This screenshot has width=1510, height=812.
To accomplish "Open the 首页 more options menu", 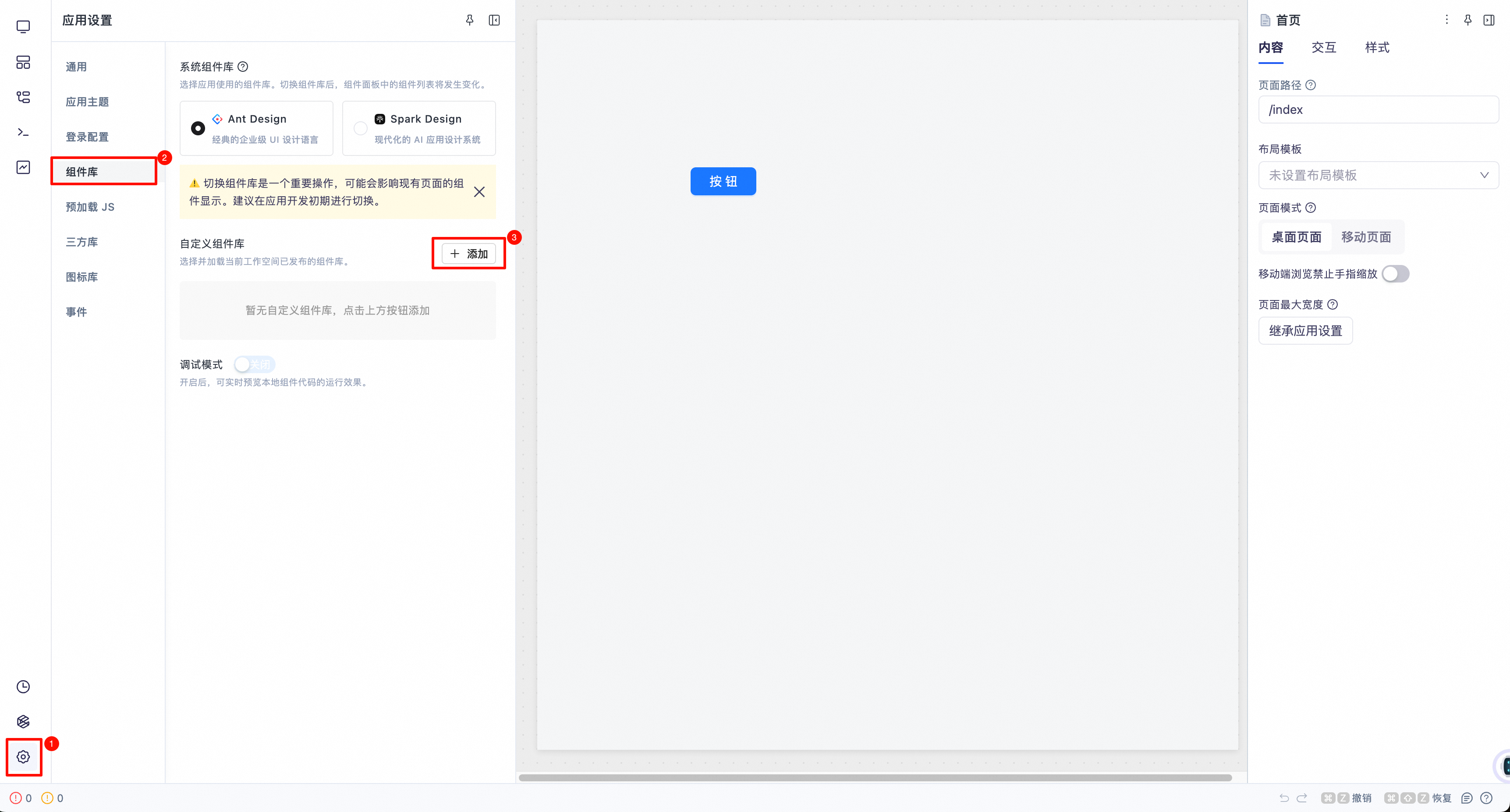I will tap(1447, 20).
